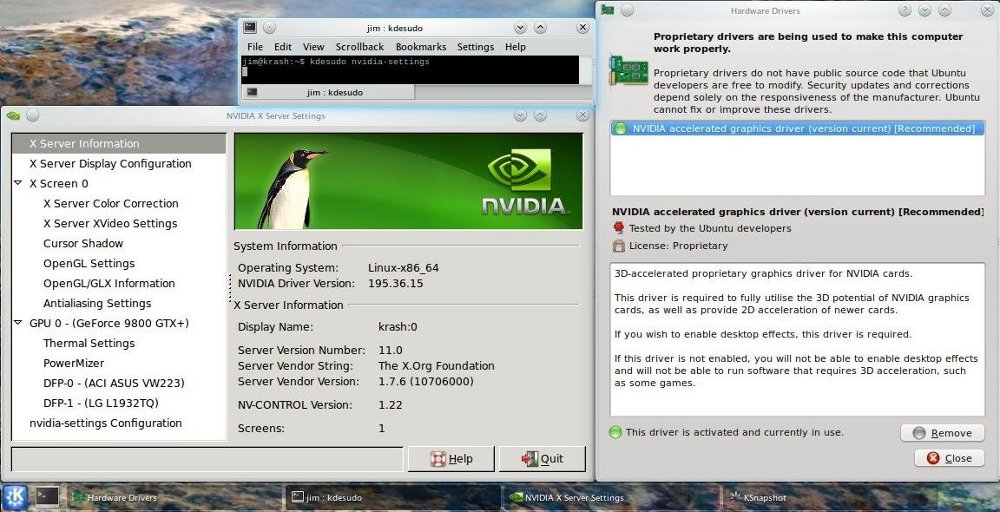
Task: Open the Konsole Settings menu
Action: [x=475, y=47]
